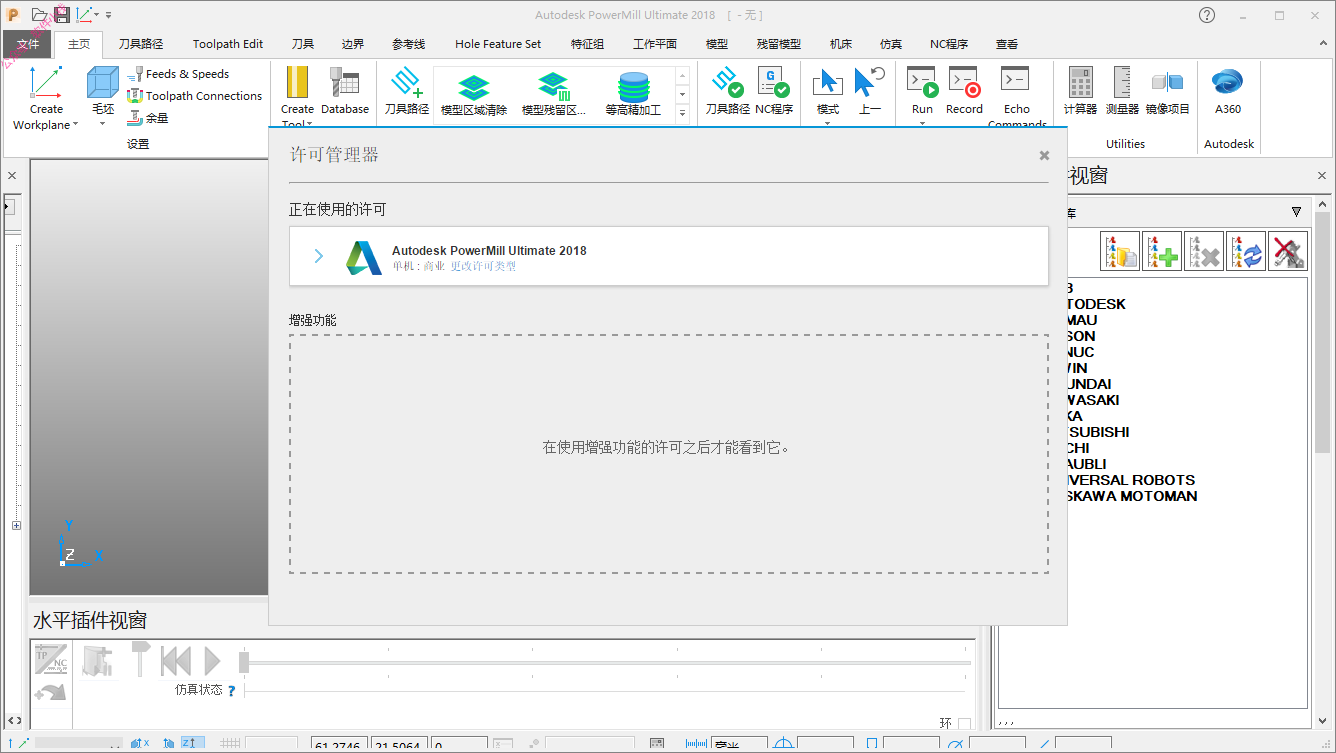Switch to the NC程序 tab

coord(949,44)
